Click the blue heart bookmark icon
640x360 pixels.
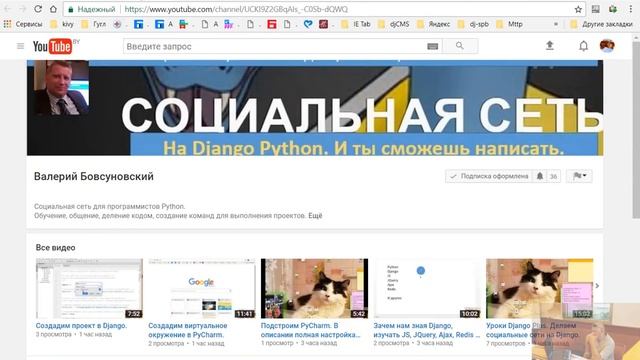coord(308,24)
